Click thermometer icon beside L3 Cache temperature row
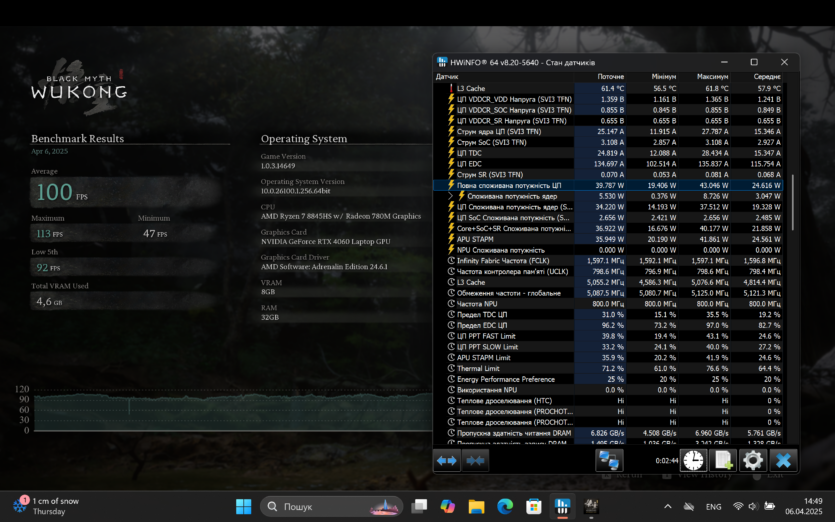Viewport: 835px width, 522px height. tap(451, 88)
